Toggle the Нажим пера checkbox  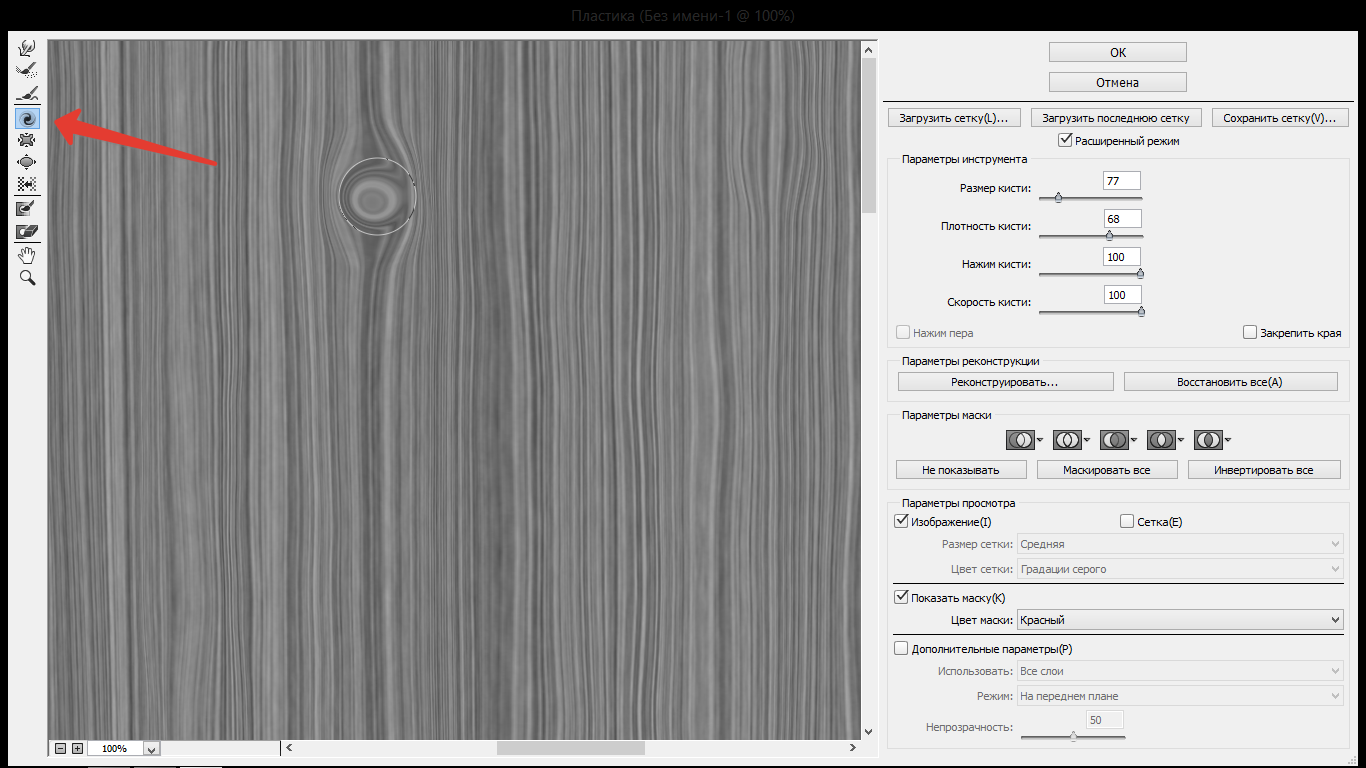point(903,332)
